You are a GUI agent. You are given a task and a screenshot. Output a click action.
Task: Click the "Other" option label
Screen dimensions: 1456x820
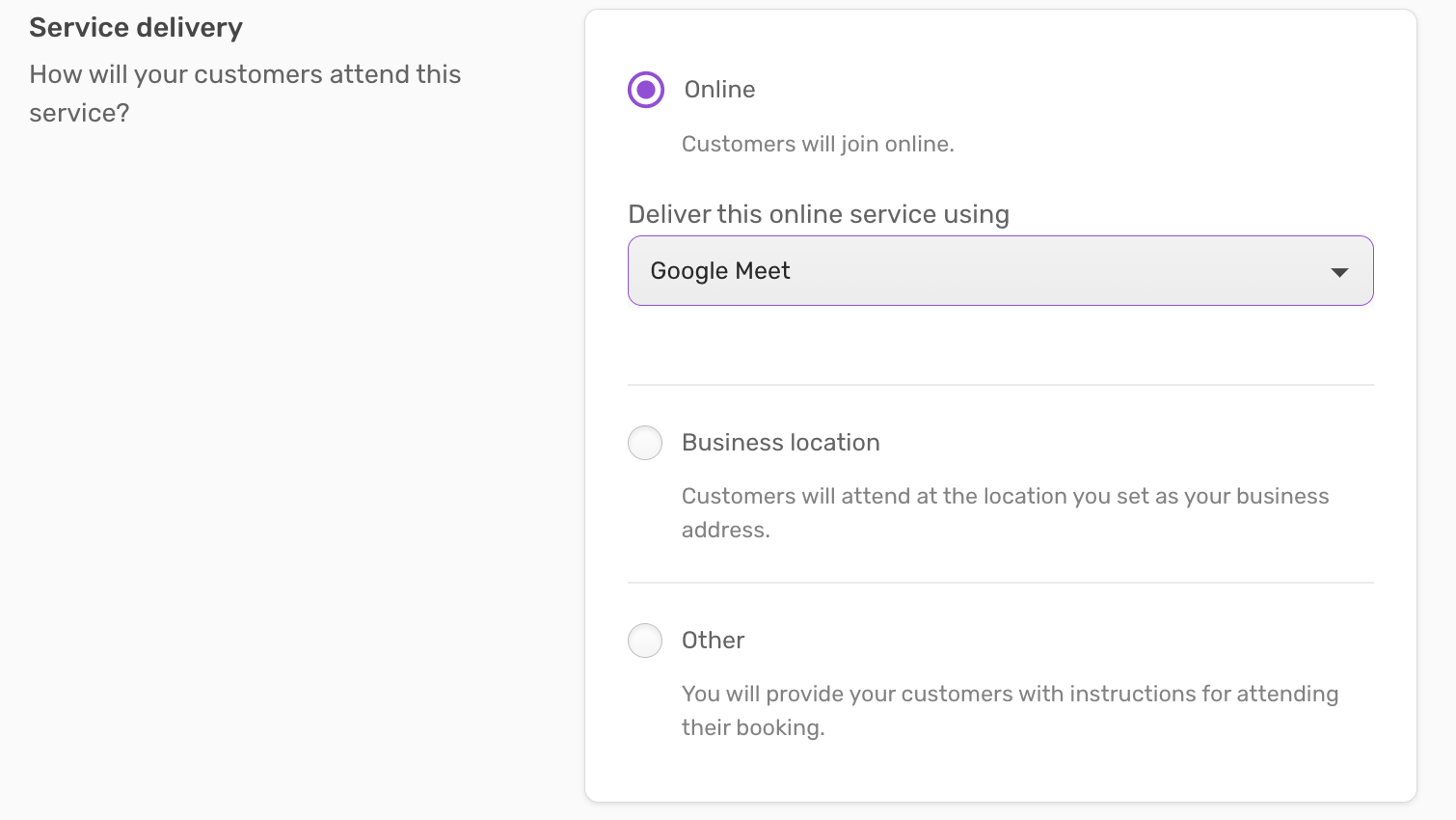tap(713, 641)
